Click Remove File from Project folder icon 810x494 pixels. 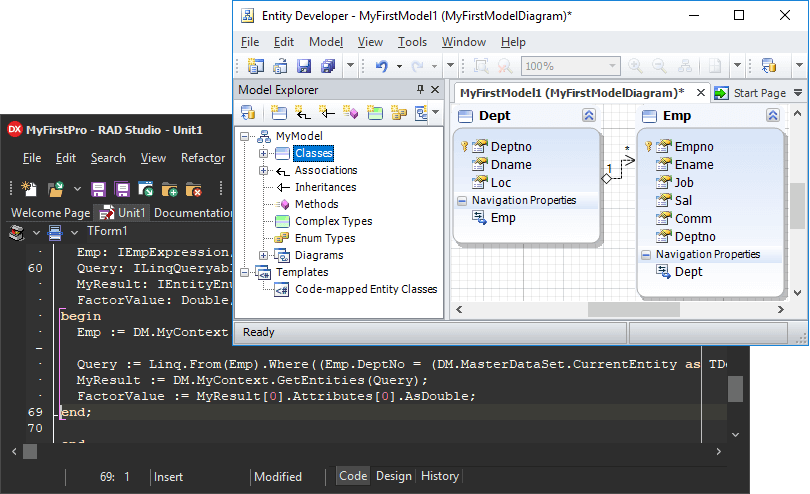193,188
